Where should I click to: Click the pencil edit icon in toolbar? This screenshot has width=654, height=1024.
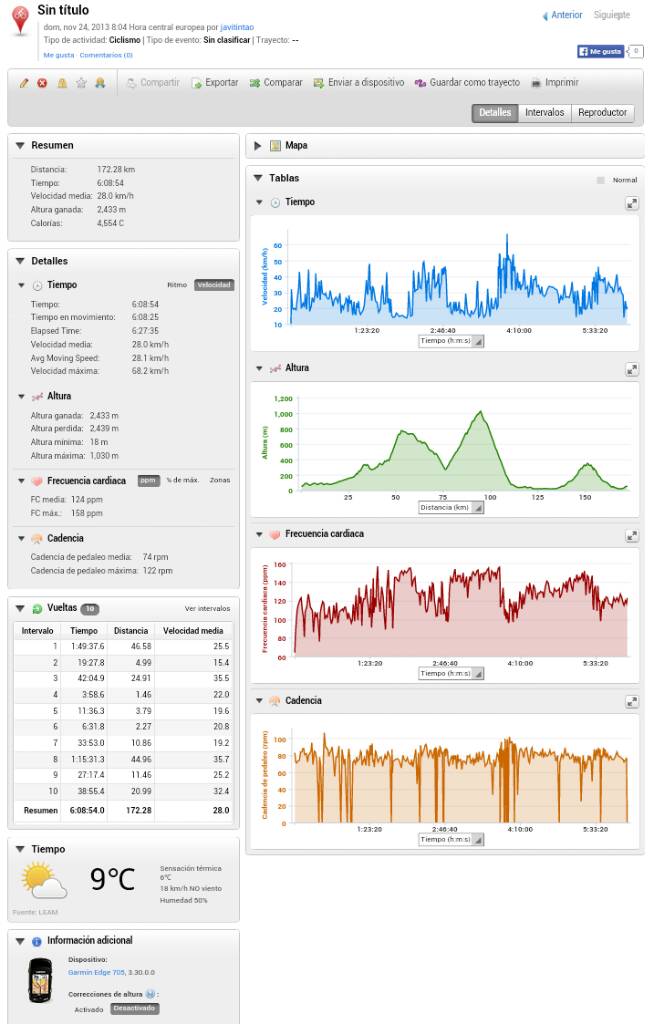(24, 83)
